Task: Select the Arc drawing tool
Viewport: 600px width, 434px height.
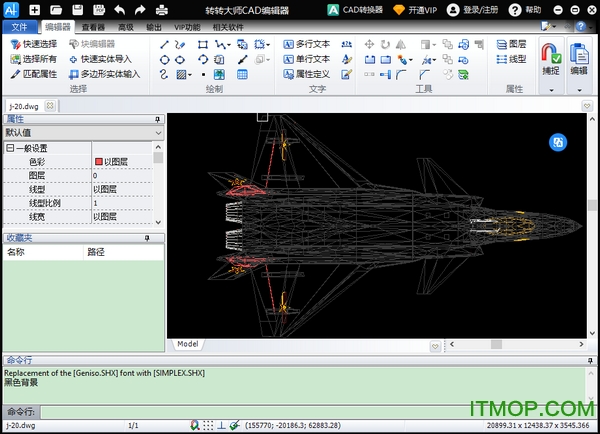Action: pos(203,60)
